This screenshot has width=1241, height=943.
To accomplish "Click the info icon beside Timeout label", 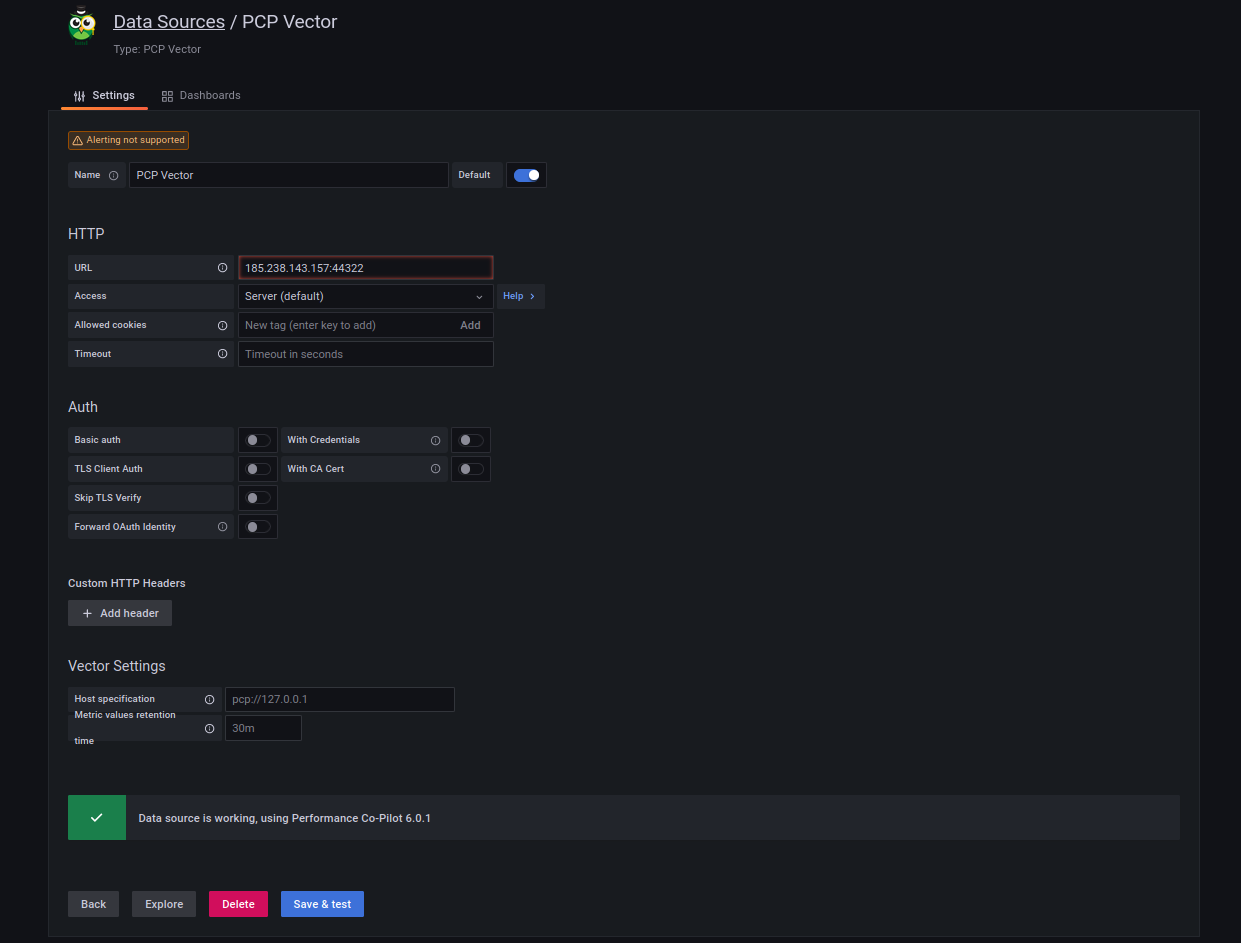I will (222, 354).
